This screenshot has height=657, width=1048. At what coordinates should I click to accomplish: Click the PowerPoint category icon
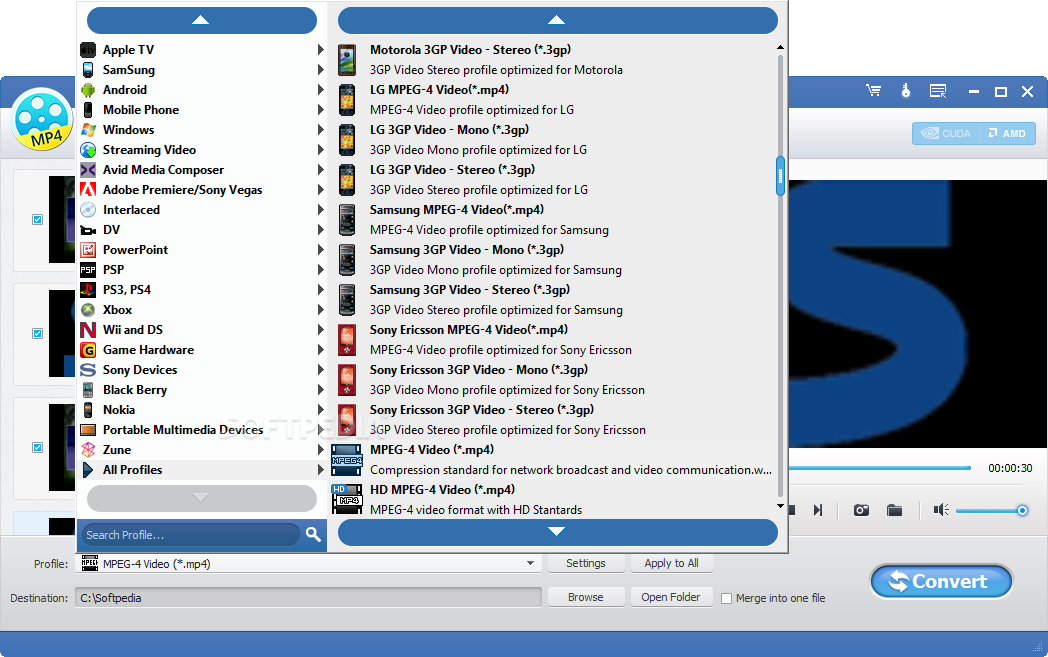point(88,250)
